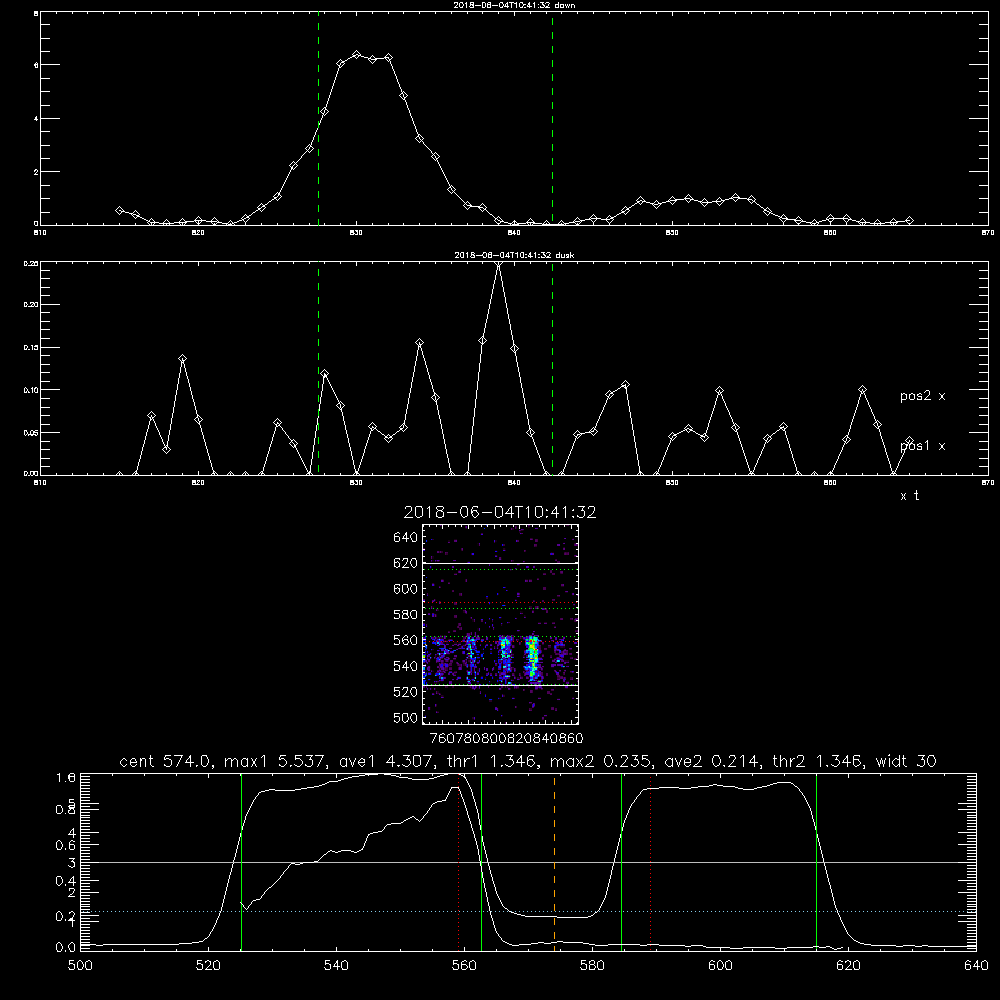
Task: Click the red dotted line near 589 in bottom plot
Action: click(x=651, y=861)
